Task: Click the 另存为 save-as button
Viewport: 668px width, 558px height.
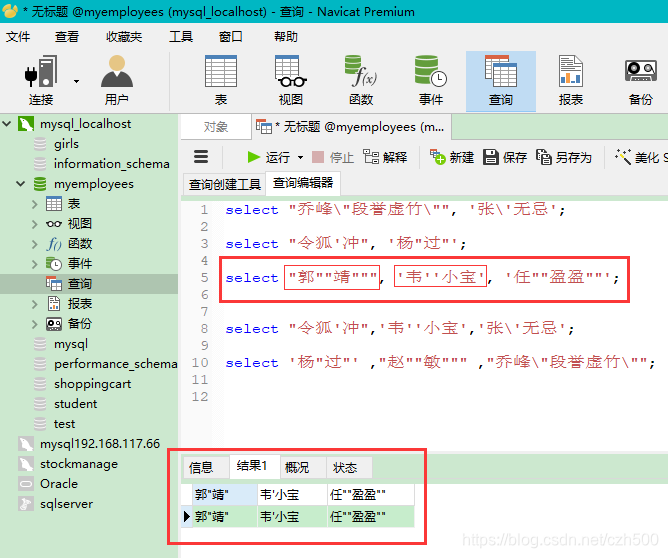Action: tap(564, 158)
